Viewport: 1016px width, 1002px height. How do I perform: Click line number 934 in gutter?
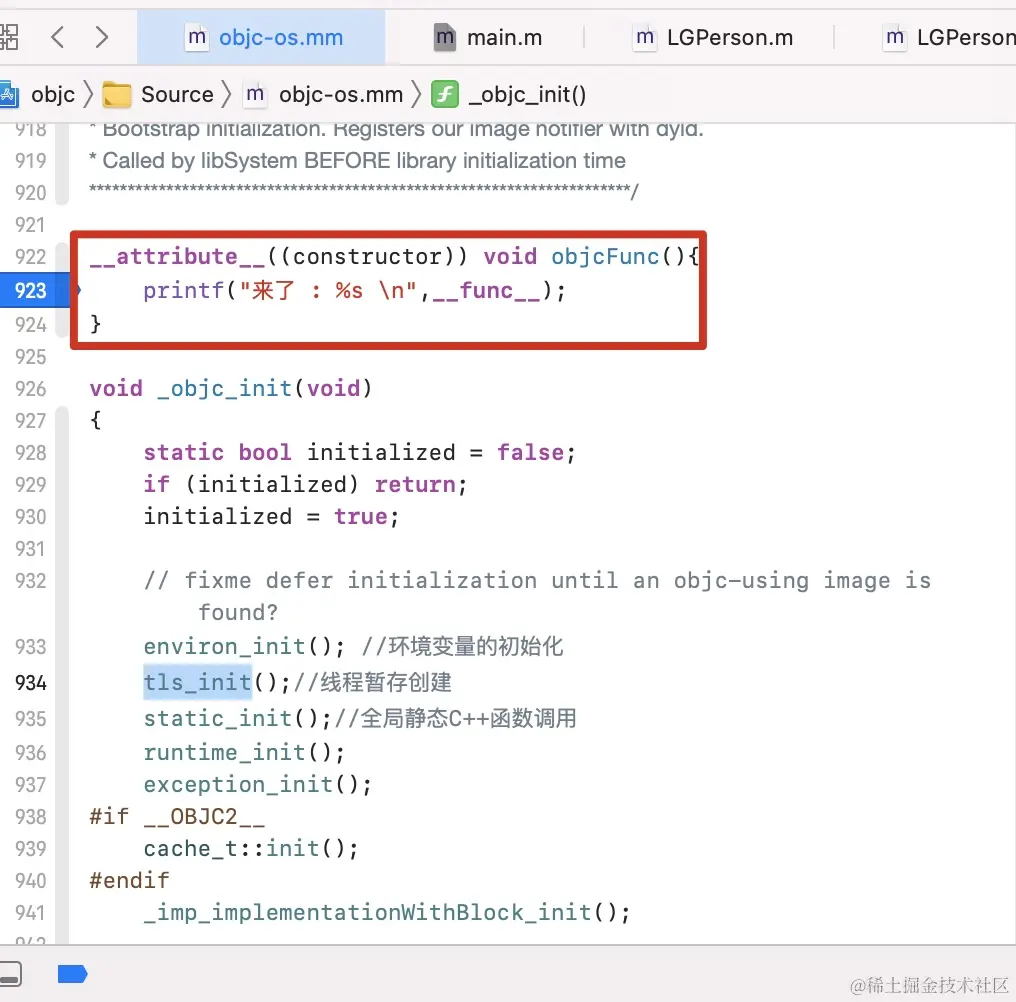[x=30, y=682]
